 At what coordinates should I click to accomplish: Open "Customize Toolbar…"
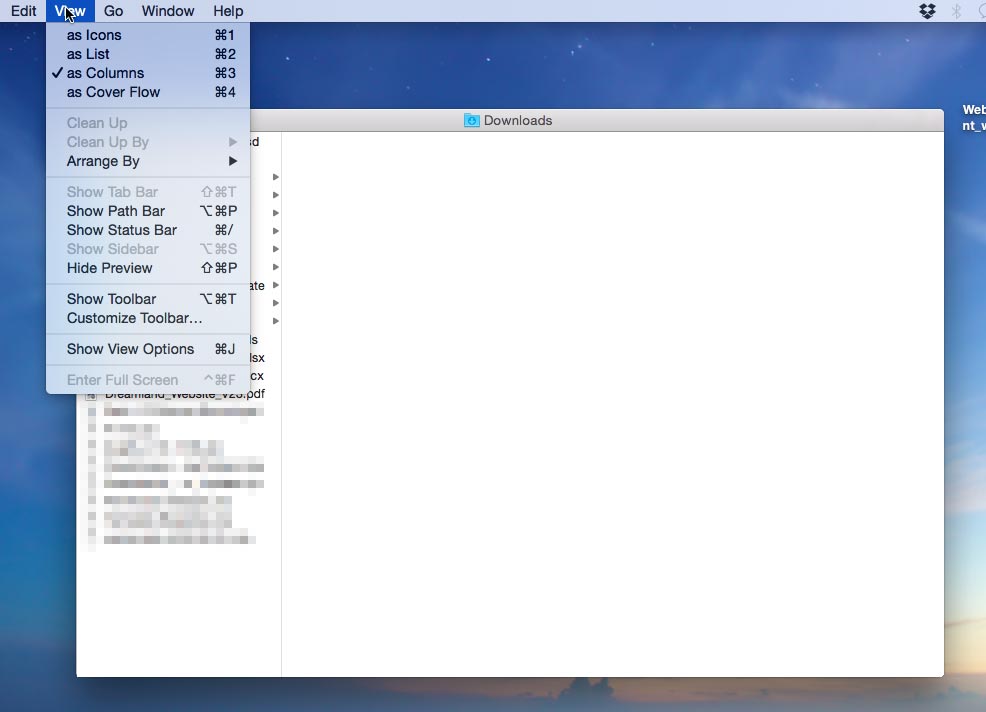131,318
